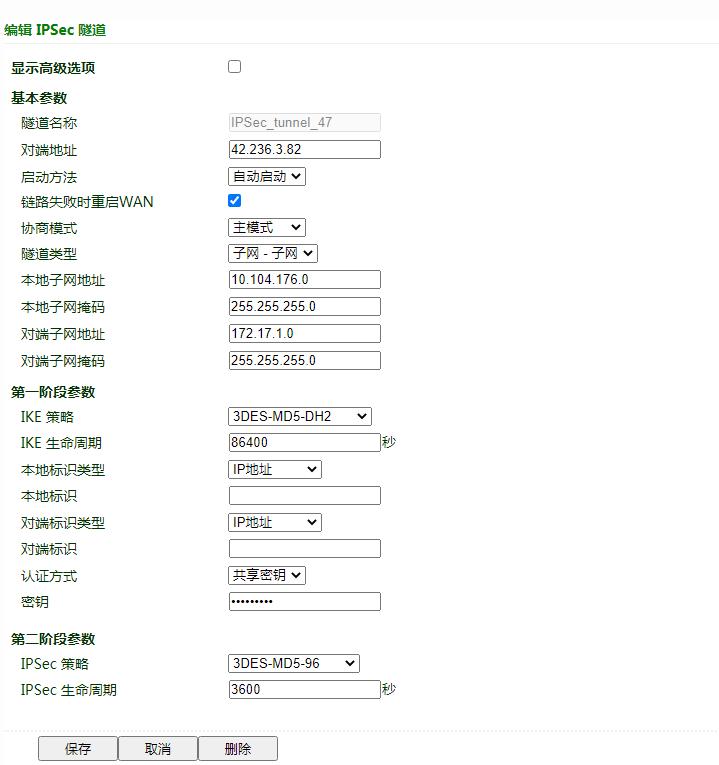
Task: Open the IKE 策略 dropdown 3DES-MD5-DH2
Action: click(x=300, y=417)
